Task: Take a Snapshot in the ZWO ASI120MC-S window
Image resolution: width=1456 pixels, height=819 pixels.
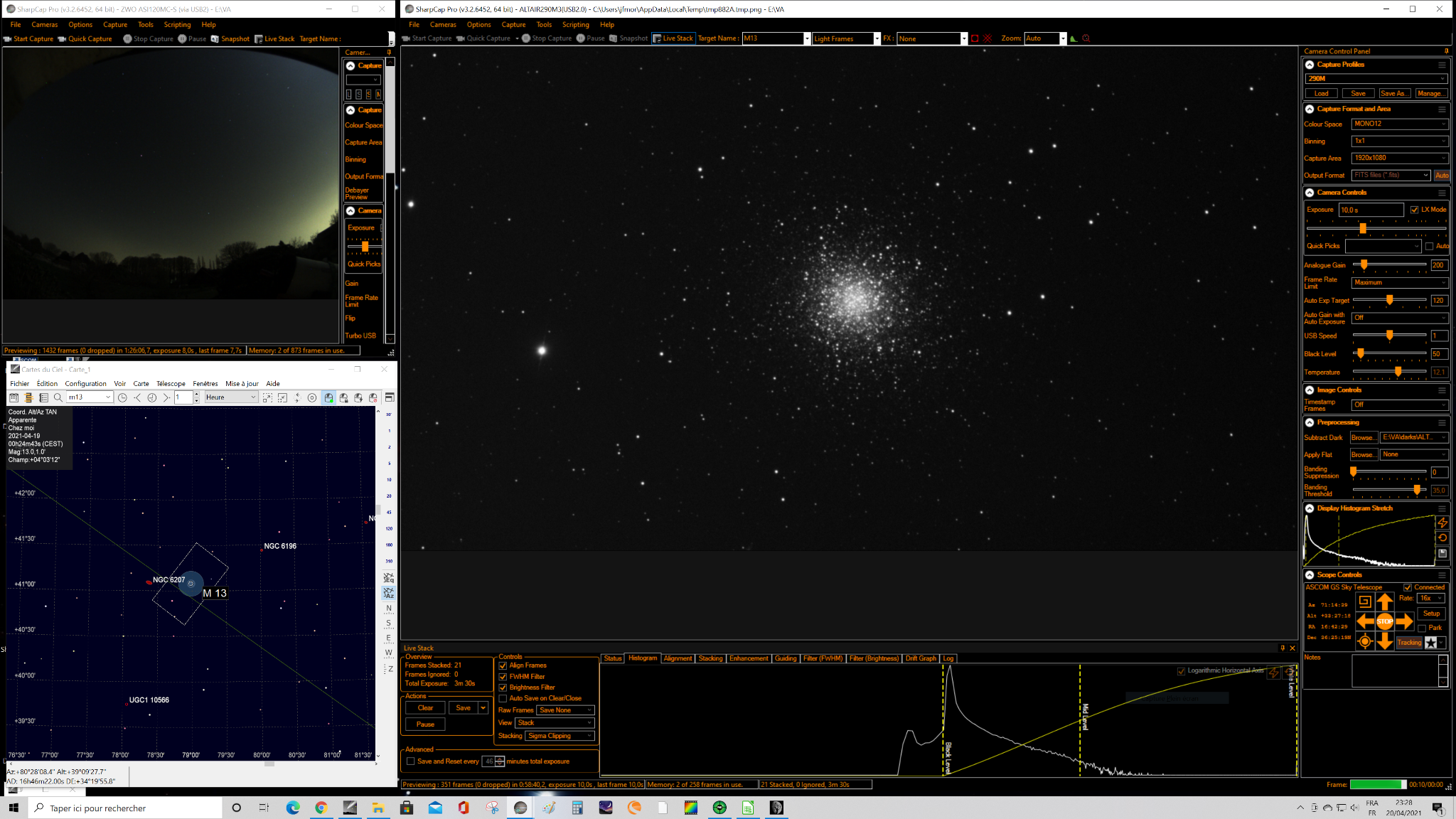Action: (x=230, y=38)
